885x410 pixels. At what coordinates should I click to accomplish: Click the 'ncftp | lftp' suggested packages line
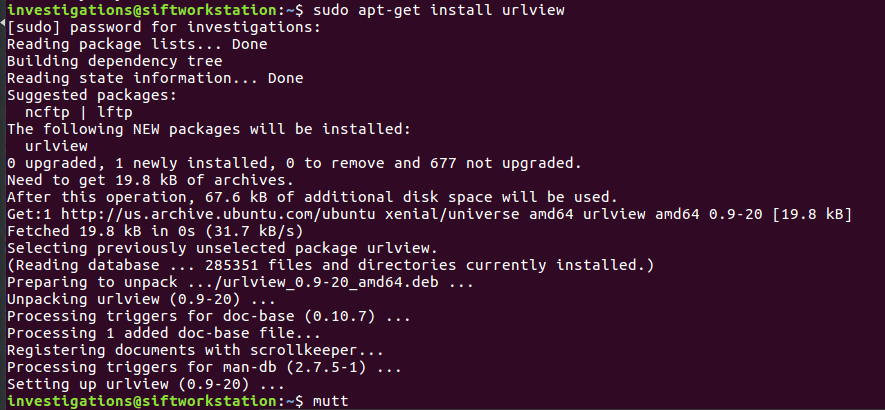78,112
